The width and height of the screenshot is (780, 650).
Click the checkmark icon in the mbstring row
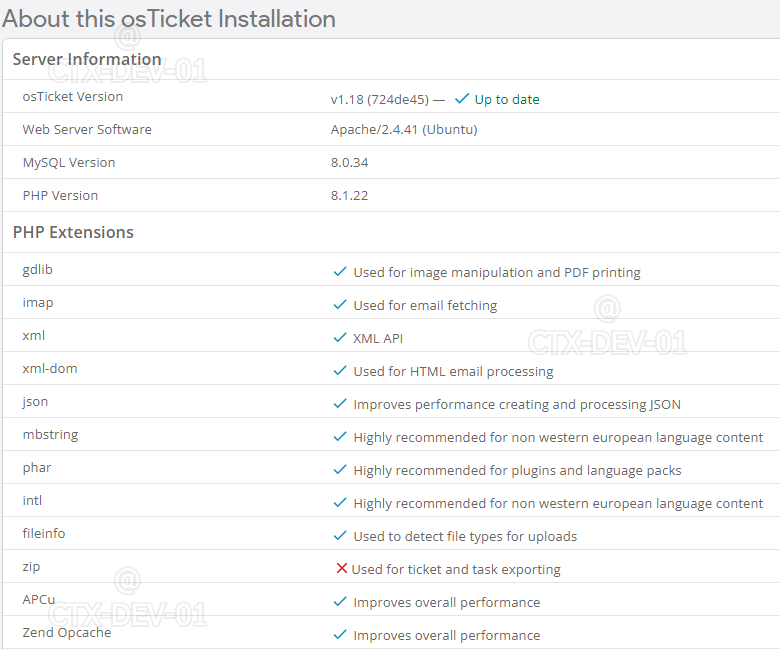click(340, 437)
